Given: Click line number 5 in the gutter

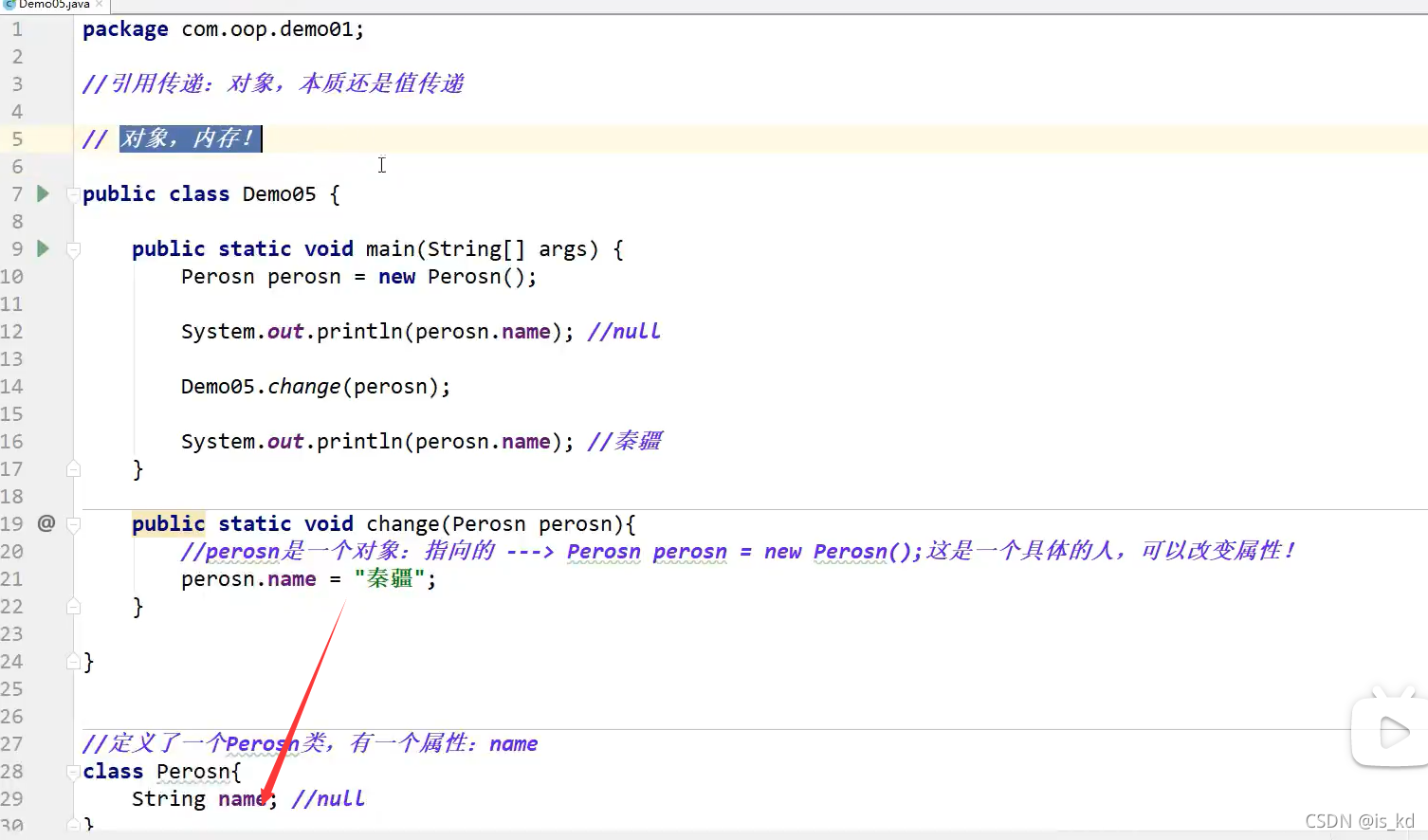Looking at the screenshot, I should (x=17, y=139).
